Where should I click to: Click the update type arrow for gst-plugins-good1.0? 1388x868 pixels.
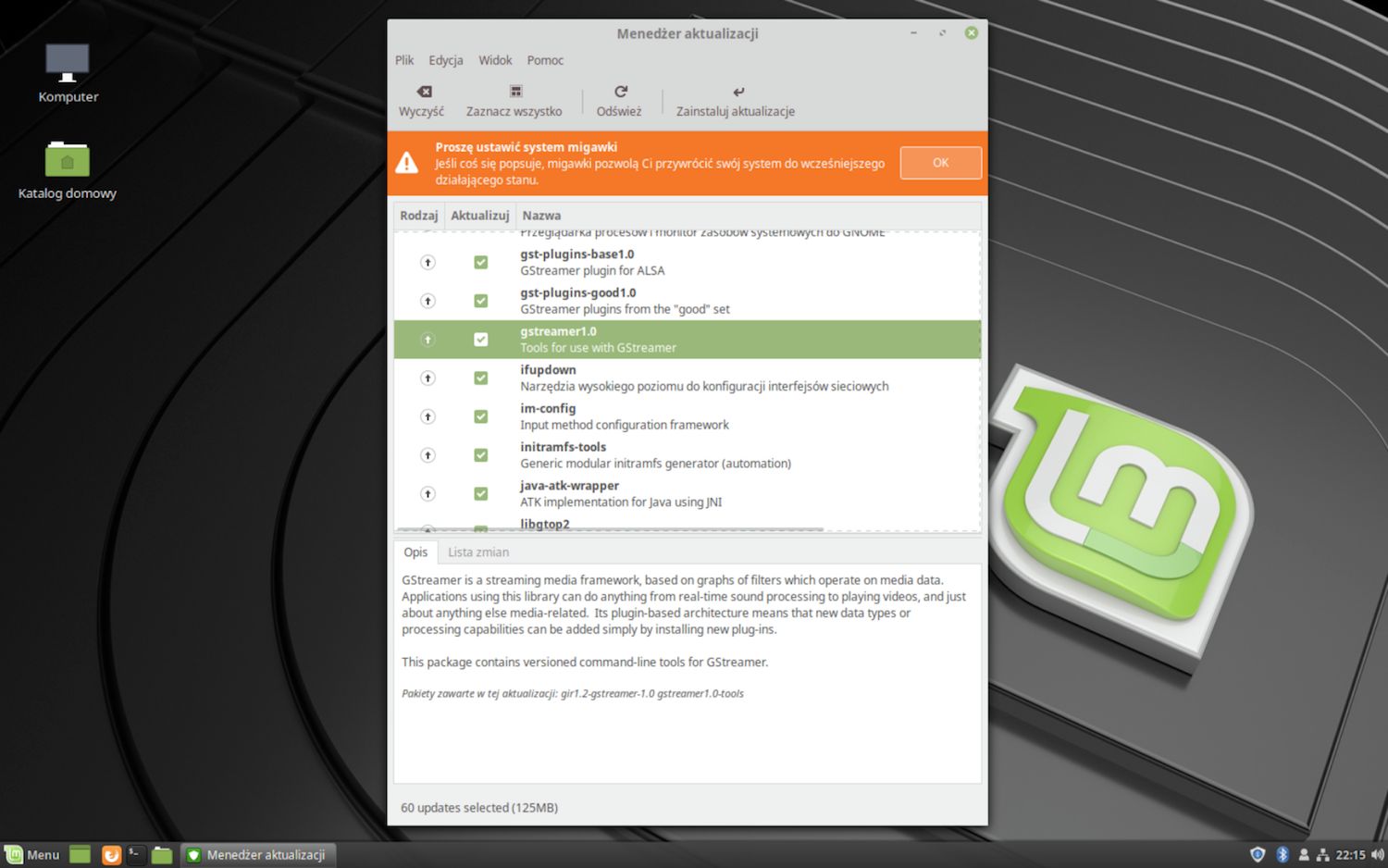(x=428, y=301)
